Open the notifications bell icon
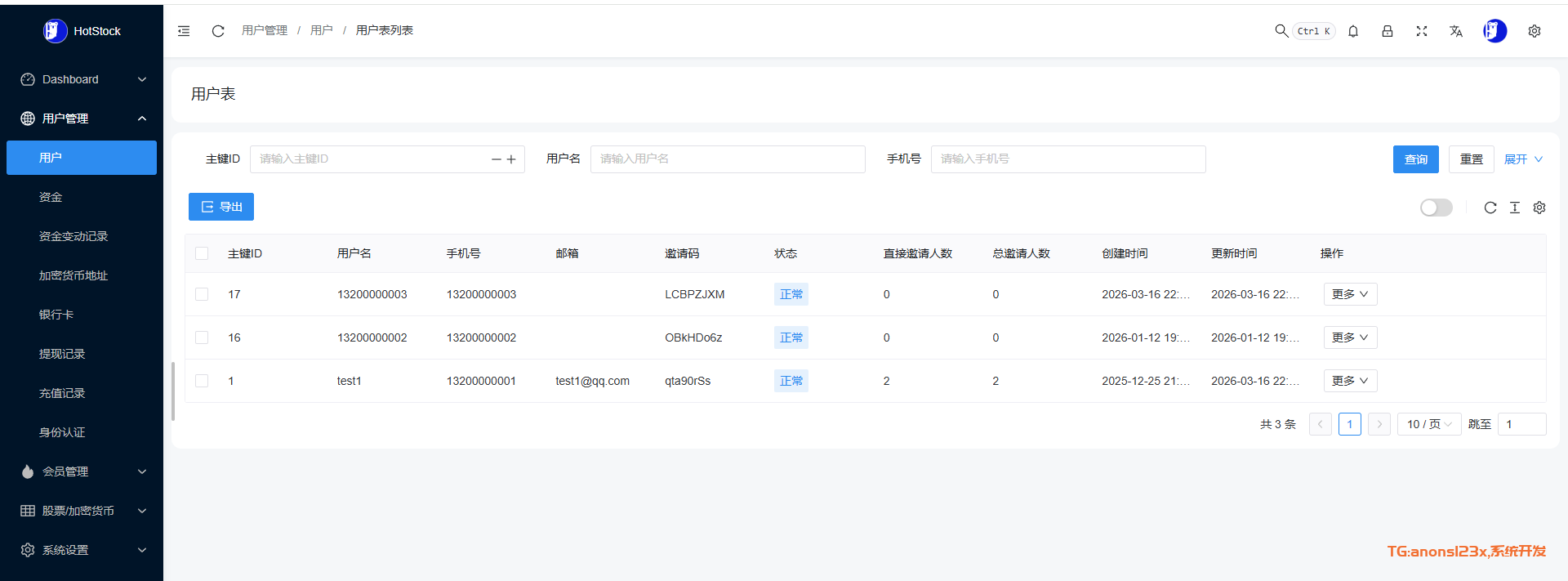 point(1353,31)
